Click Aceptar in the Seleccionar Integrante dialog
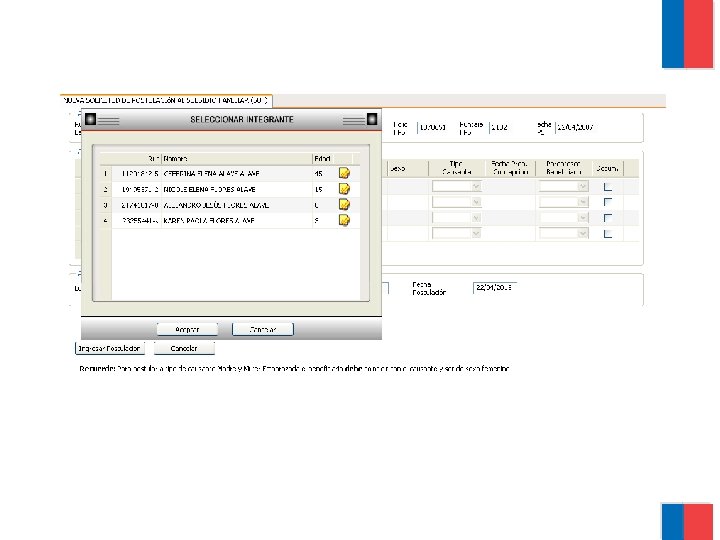 pyautogui.click(x=187, y=329)
